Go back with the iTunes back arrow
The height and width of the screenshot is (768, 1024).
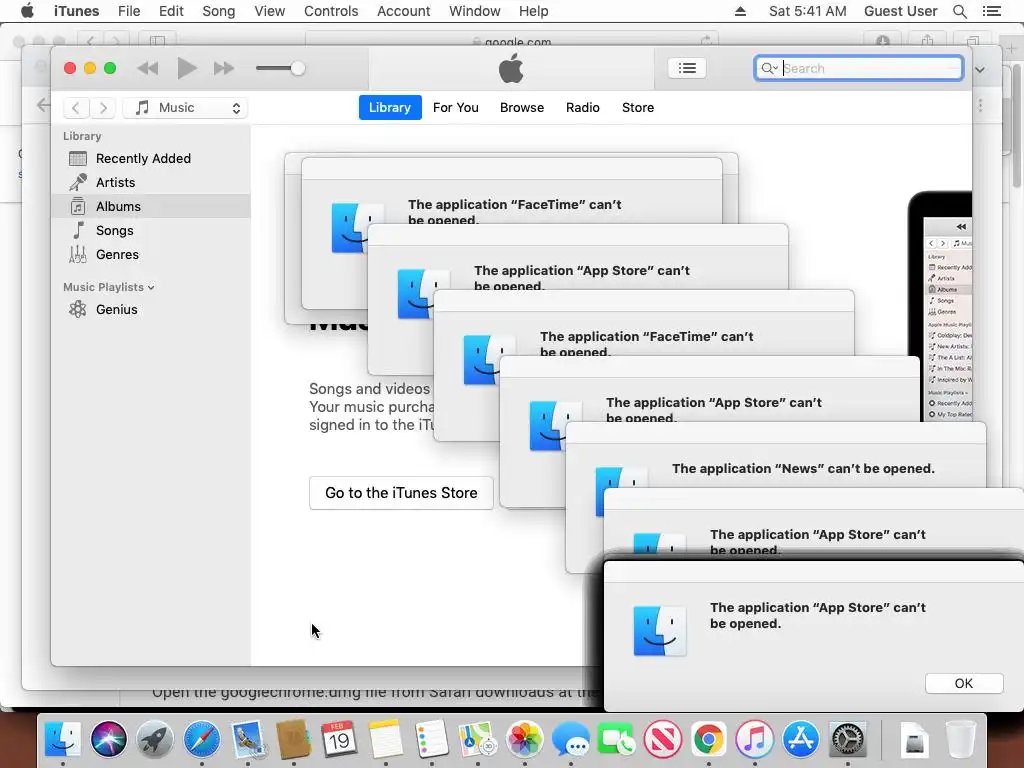[76, 108]
